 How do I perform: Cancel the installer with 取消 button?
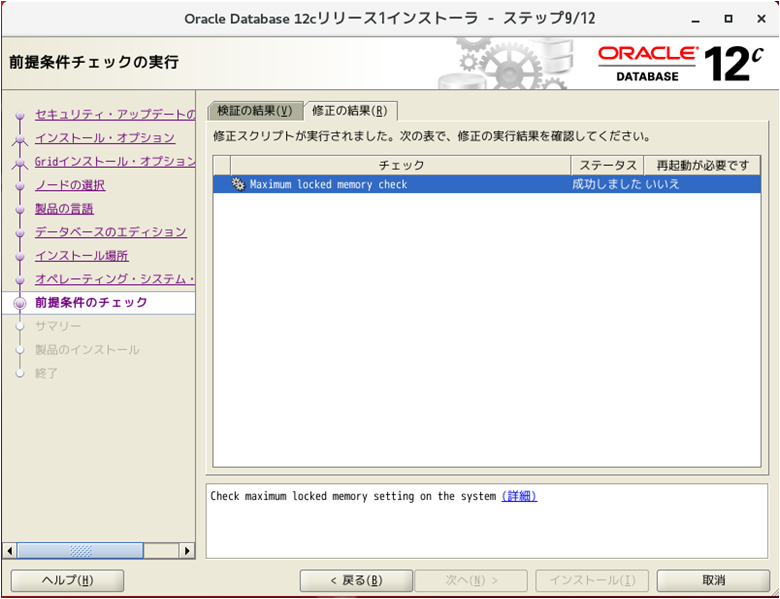point(713,580)
